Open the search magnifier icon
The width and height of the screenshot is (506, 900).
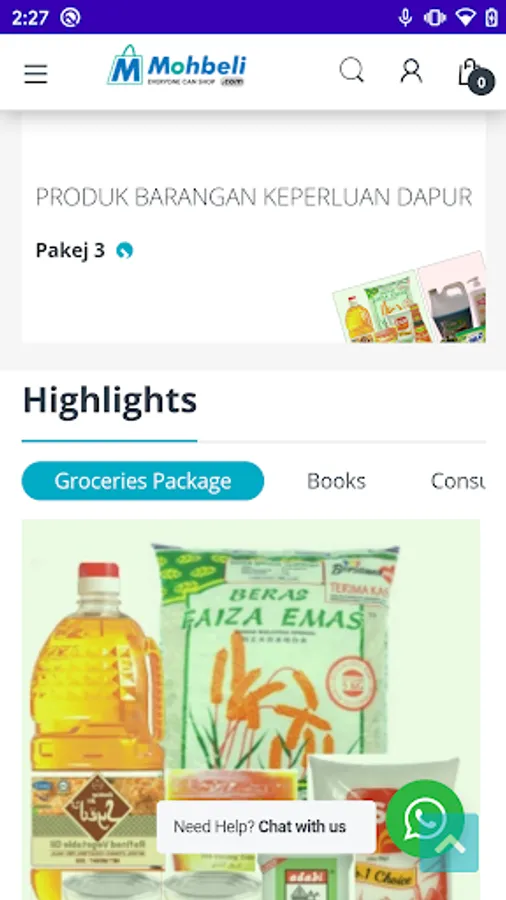coord(352,71)
